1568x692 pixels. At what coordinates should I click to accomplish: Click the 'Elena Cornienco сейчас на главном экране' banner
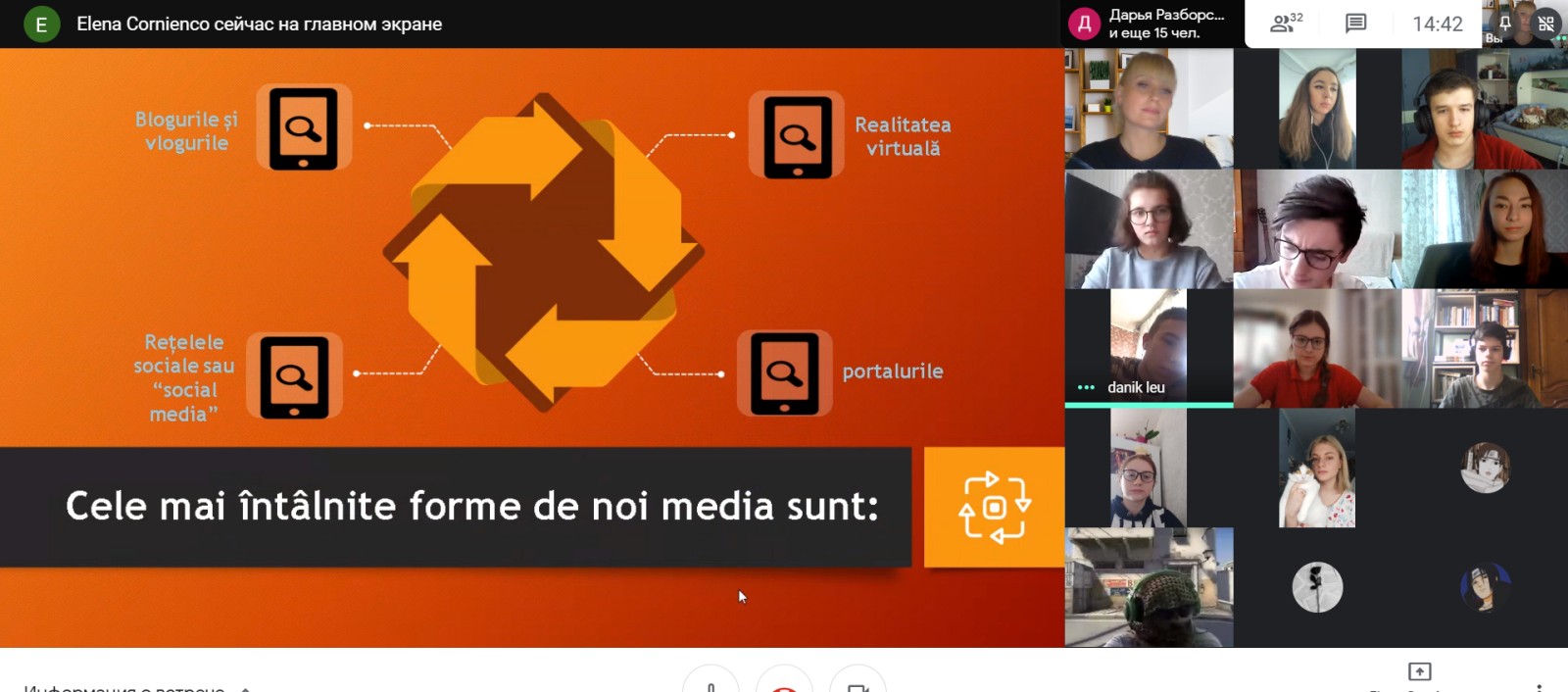click(259, 24)
